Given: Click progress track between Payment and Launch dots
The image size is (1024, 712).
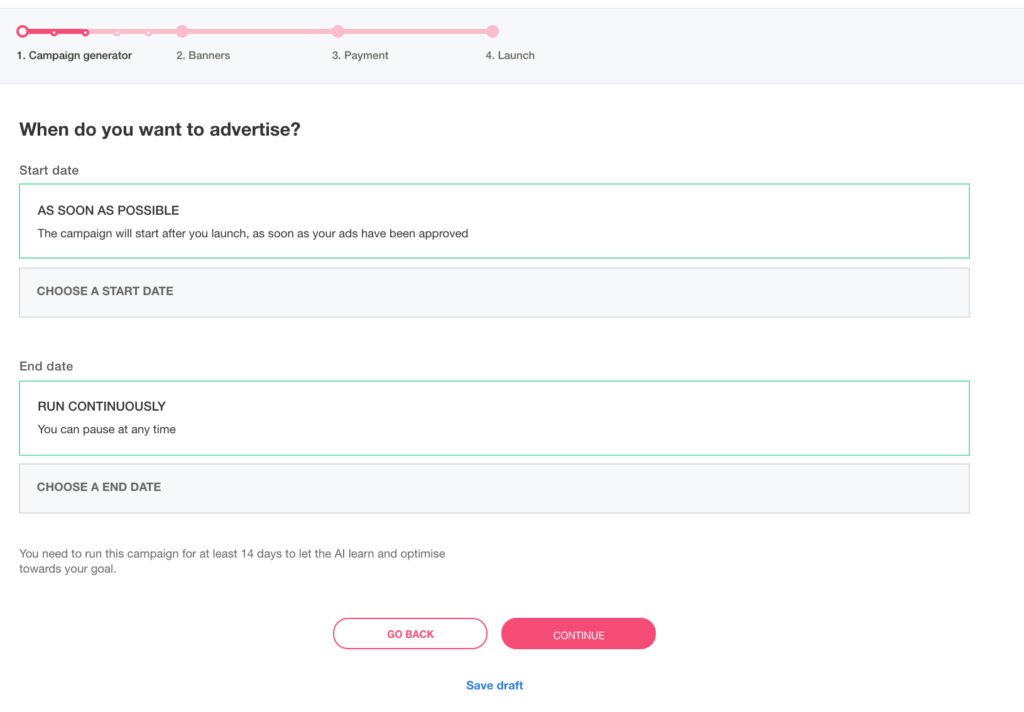Looking at the screenshot, I should pyautogui.click(x=415, y=31).
